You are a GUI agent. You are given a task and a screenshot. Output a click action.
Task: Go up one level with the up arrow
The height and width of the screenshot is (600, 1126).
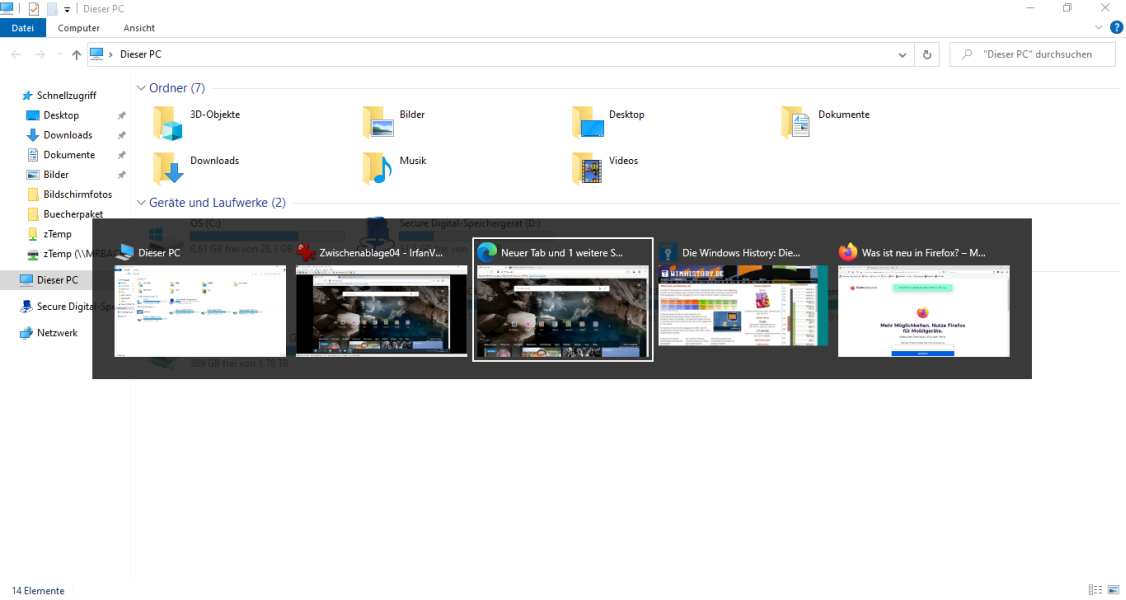(x=76, y=55)
